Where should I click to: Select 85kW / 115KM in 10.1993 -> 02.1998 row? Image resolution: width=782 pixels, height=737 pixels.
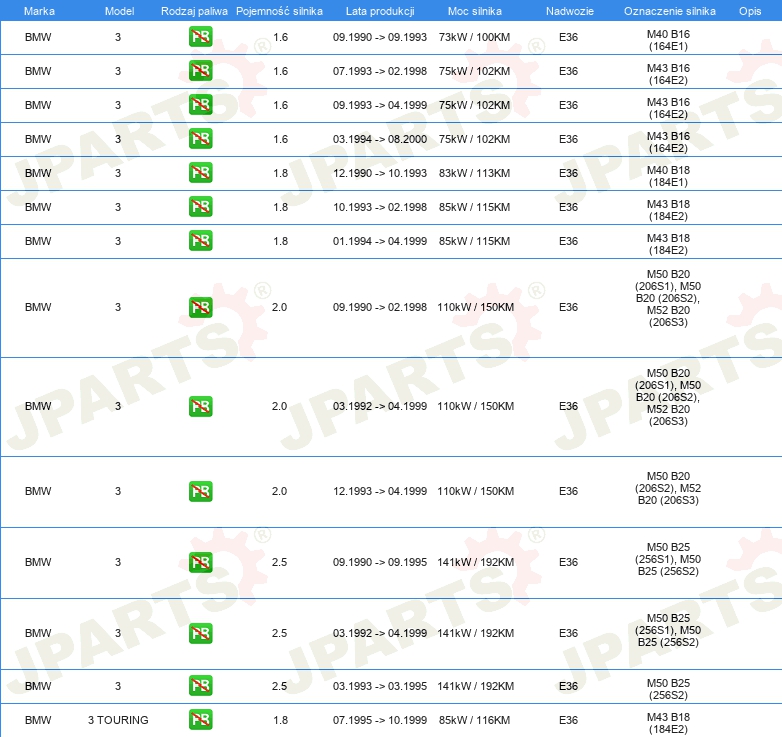(474, 207)
